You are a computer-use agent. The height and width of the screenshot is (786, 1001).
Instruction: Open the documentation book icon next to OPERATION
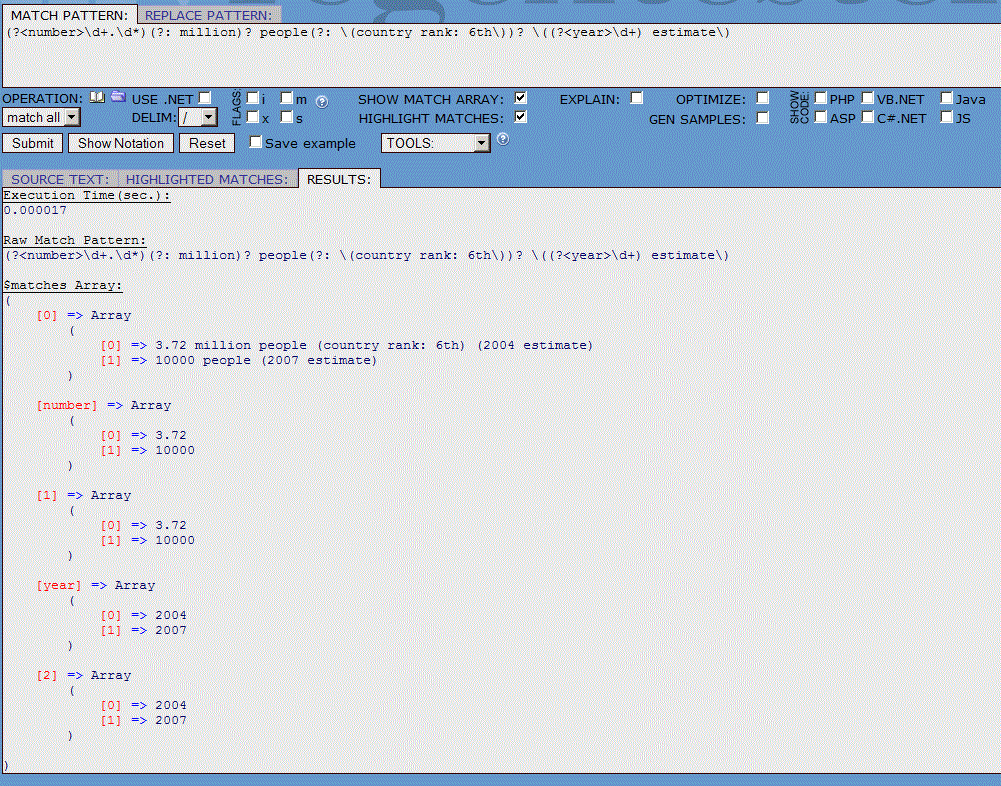(96, 97)
